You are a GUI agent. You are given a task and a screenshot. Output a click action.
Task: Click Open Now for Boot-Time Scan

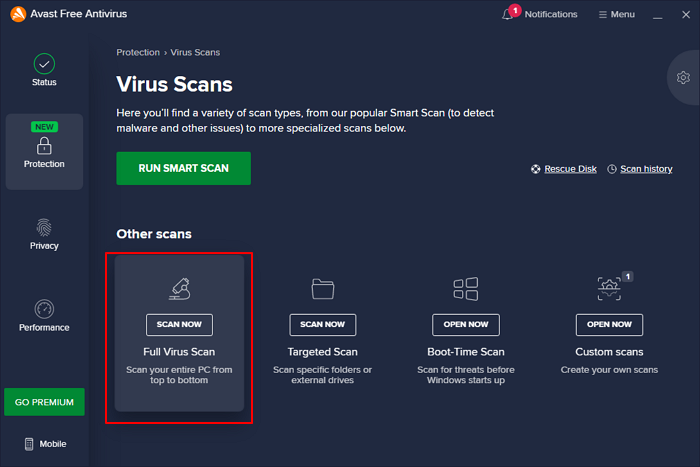coord(466,324)
